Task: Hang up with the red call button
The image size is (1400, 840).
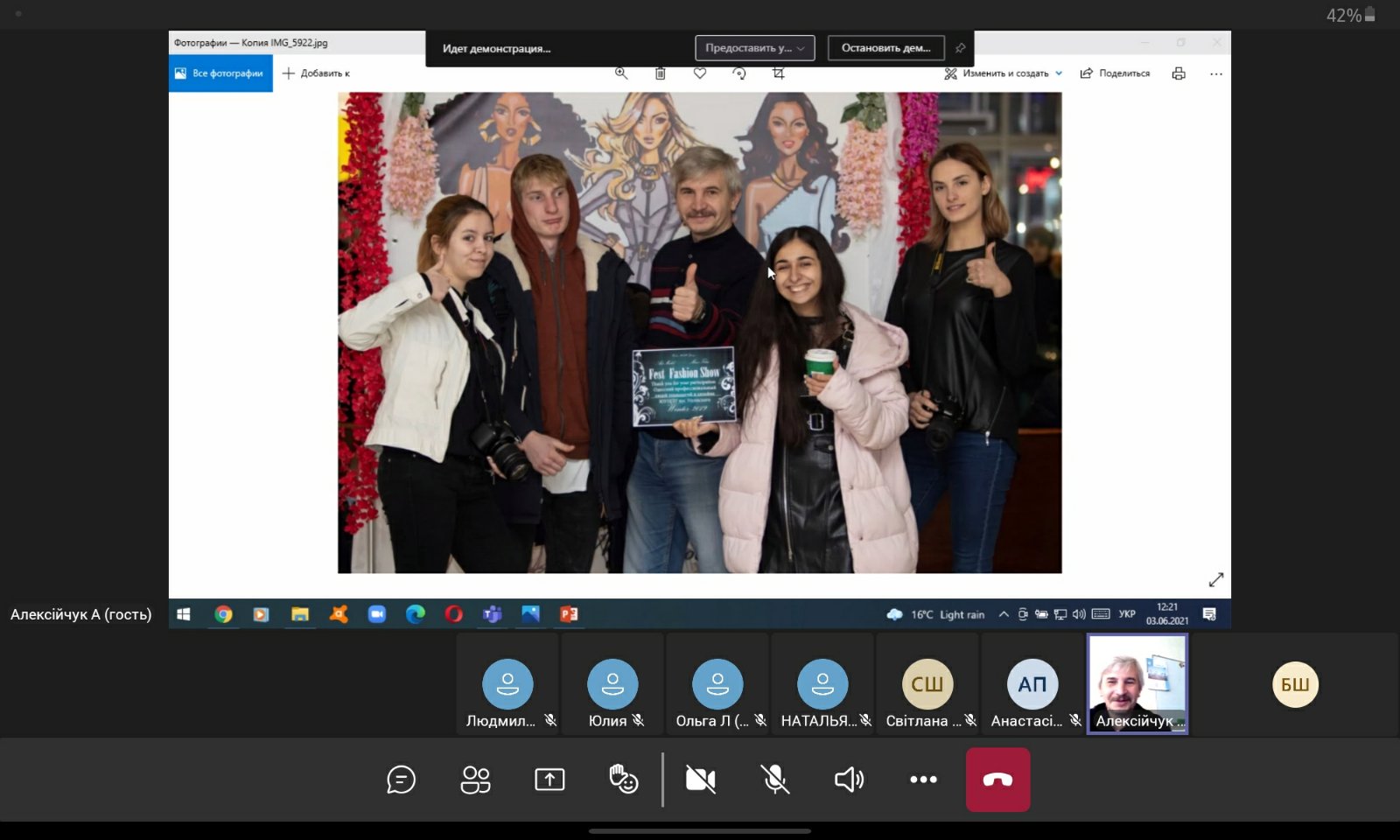Action: click(997, 780)
